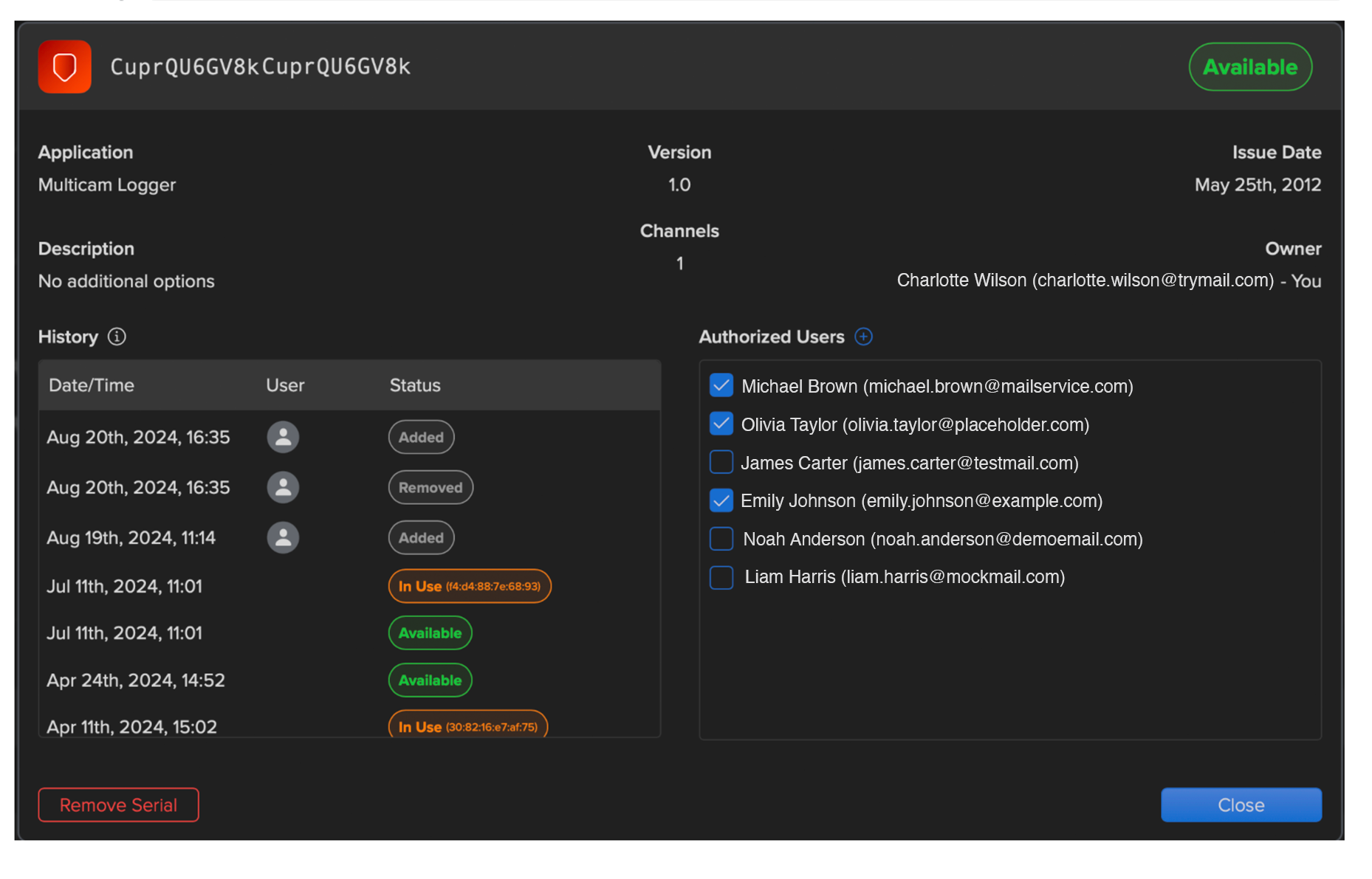Image resolution: width=1372 pixels, height=879 pixels.
Task: Click the Added badge for Aug 19th
Action: click(422, 537)
